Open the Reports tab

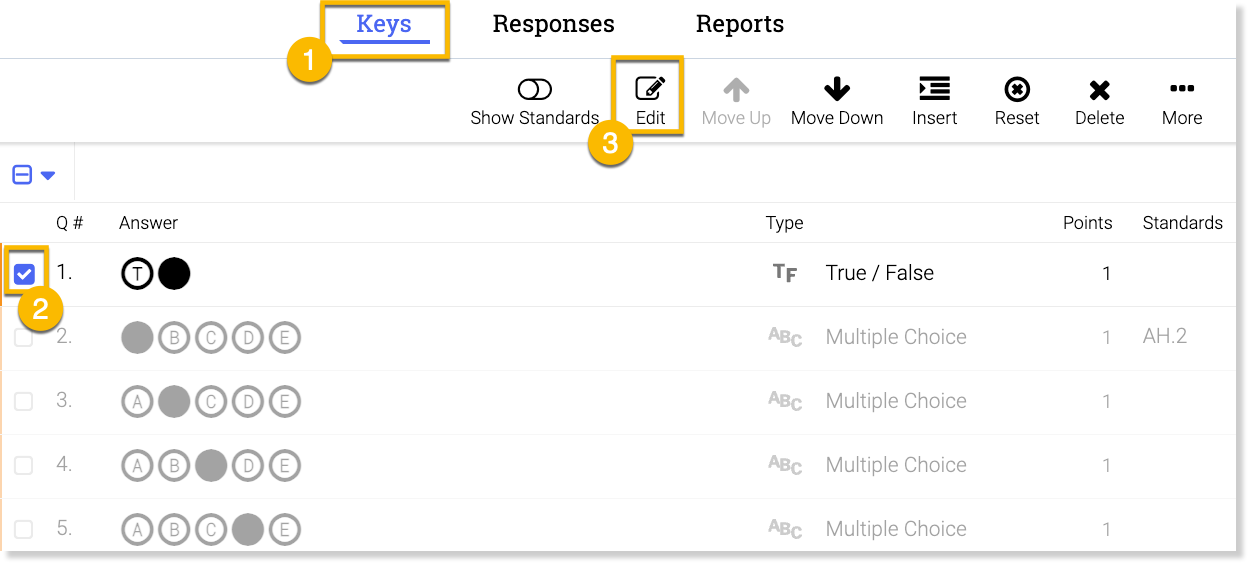click(739, 24)
